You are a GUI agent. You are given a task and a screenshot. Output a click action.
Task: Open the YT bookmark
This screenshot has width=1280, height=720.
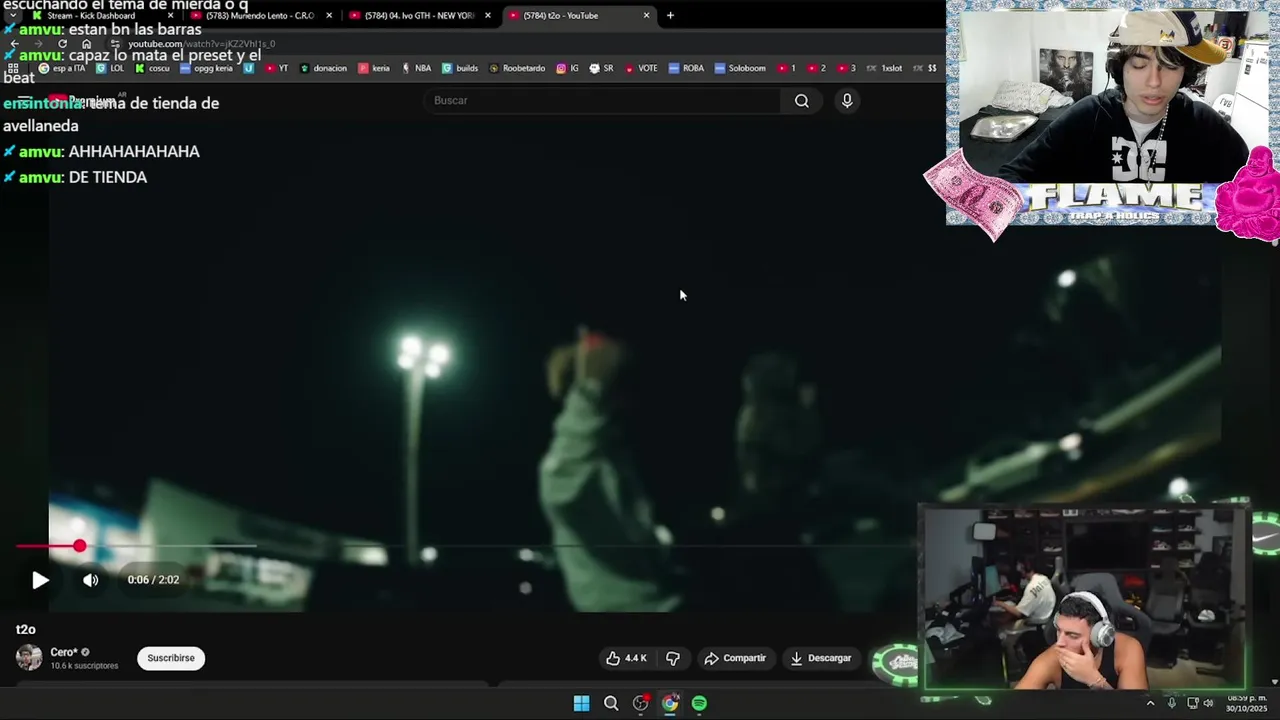[x=277, y=68]
